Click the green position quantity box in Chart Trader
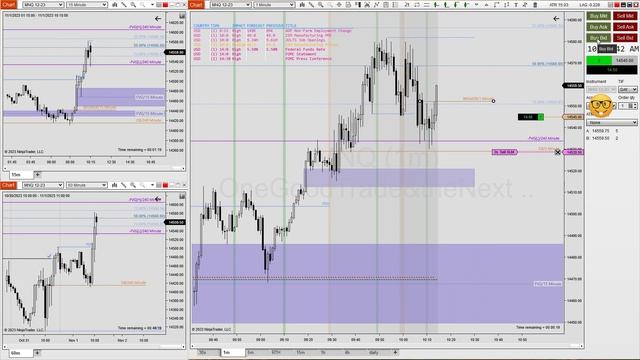This screenshot has width=640, height=360. 599,60
